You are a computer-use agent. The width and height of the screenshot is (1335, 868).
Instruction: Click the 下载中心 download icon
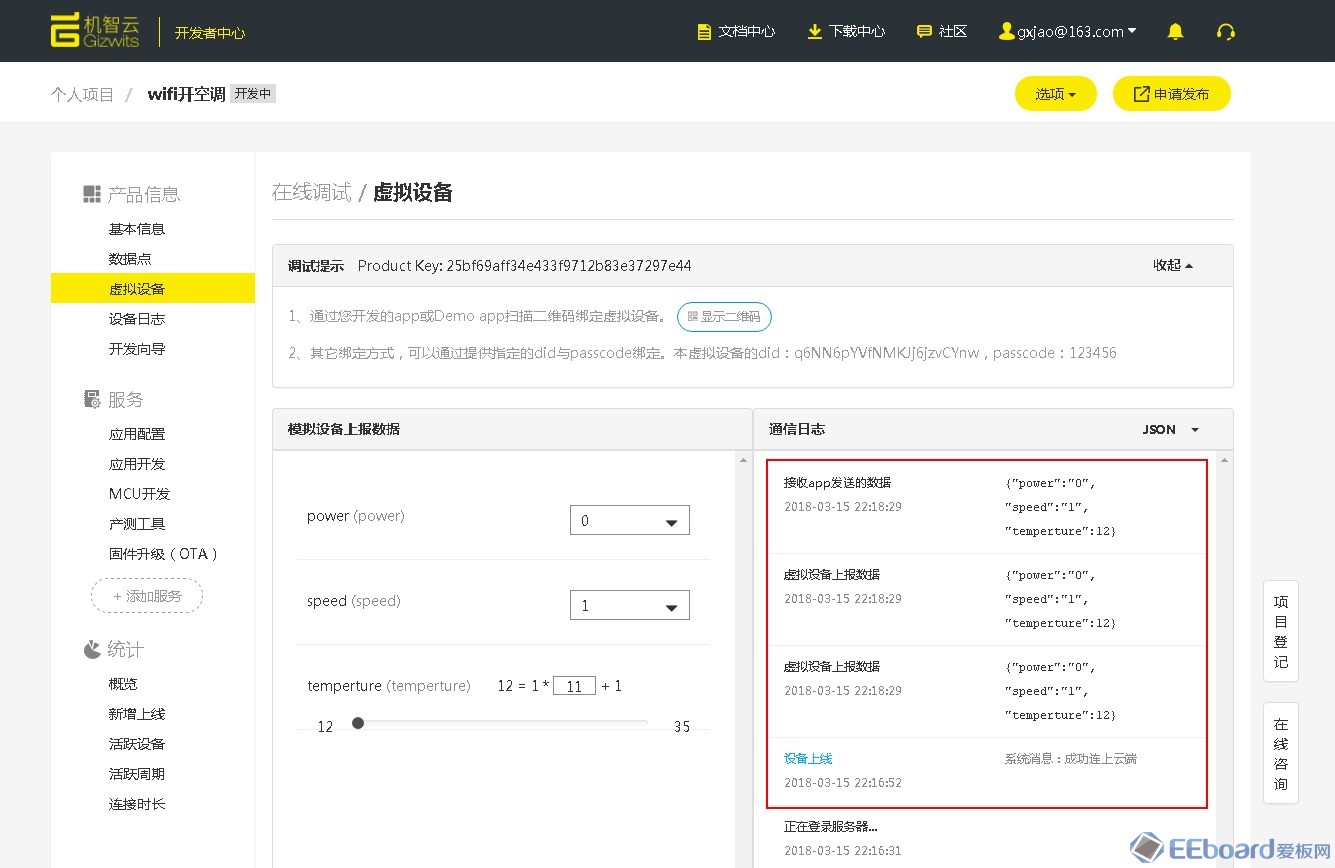[x=815, y=32]
